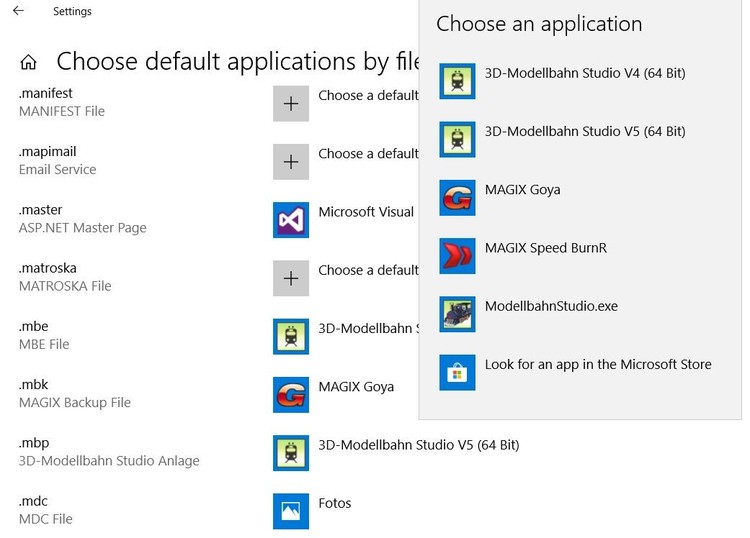
Task: Click Fotos icon next to .mdc
Action: (x=291, y=511)
